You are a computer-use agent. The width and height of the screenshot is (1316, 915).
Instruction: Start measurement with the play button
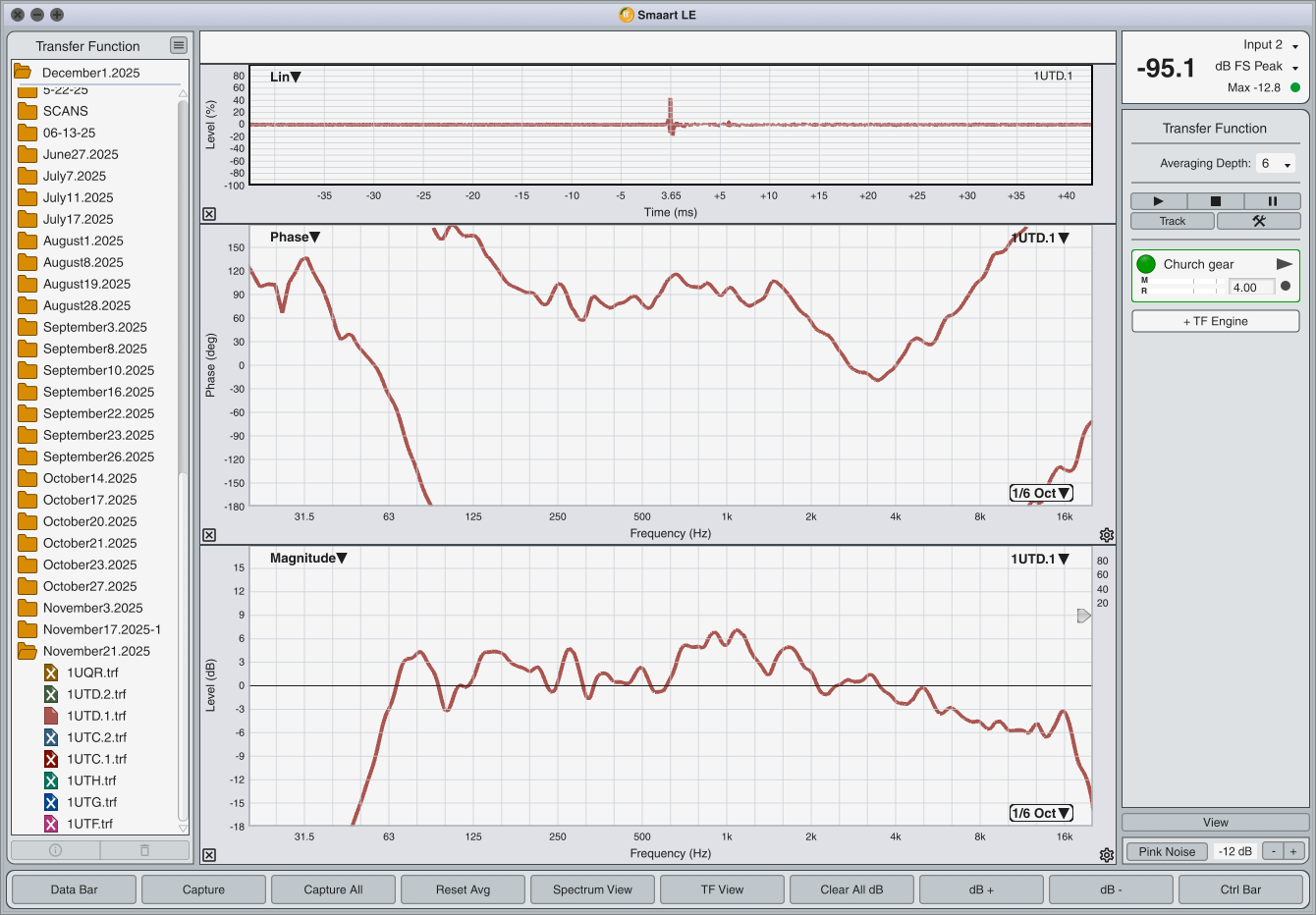1158,201
